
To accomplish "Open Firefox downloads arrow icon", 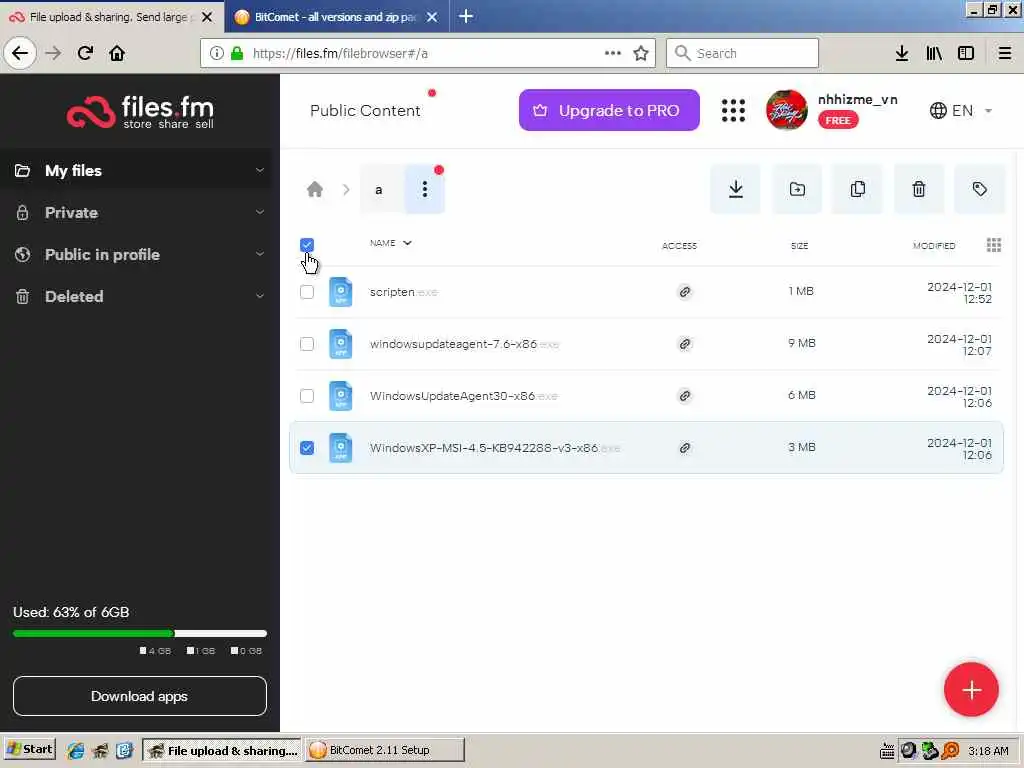I will 901,53.
